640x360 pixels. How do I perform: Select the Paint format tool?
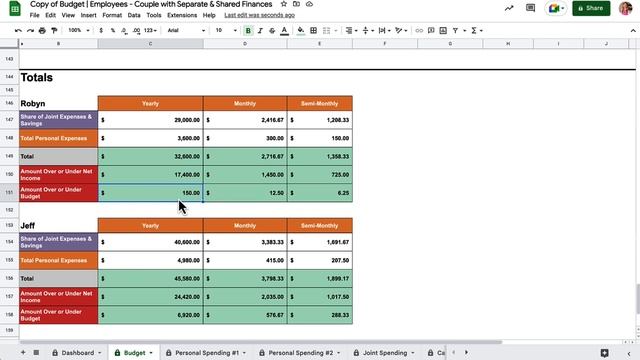[x=54, y=31]
